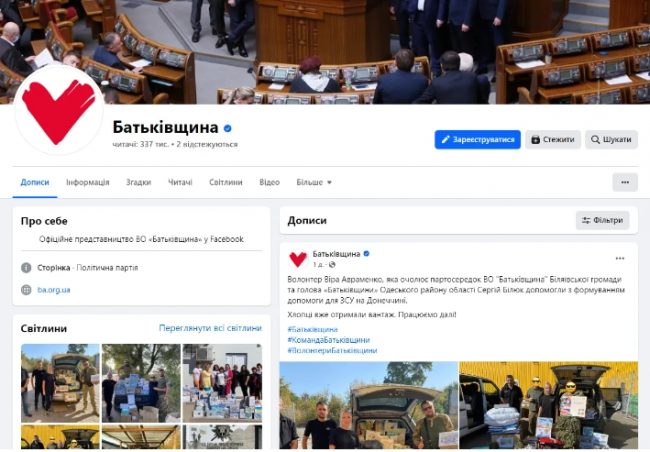Viewport: 650px width, 452px height.
Task: Open the first photo thumbnail in Світлини
Action: click(x=60, y=383)
